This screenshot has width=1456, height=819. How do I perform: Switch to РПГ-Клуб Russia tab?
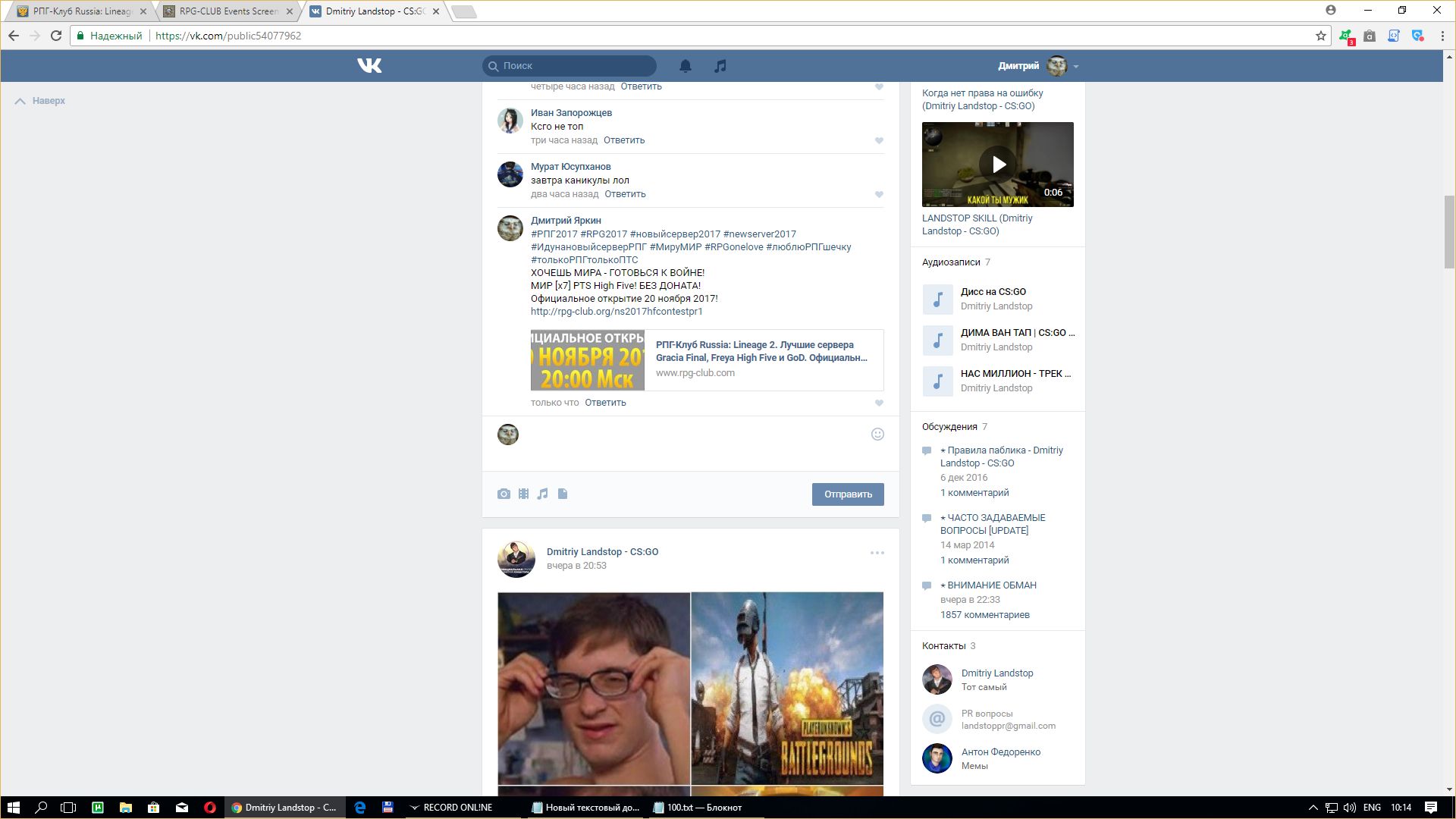pyautogui.click(x=82, y=11)
